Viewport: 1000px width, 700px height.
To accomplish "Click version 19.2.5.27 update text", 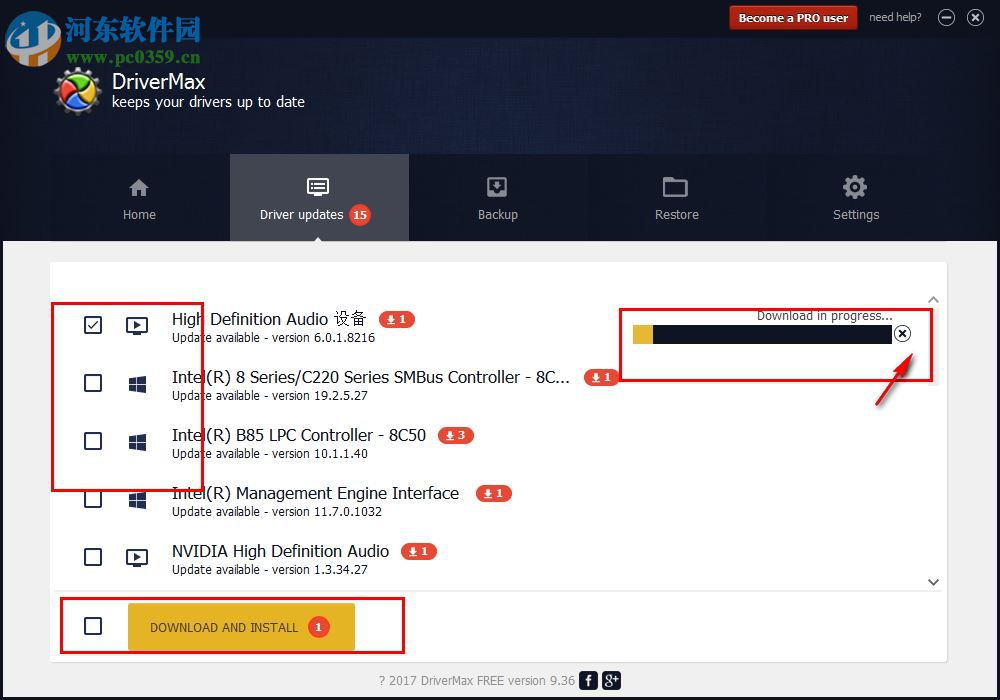I will pyautogui.click(x=270, y=396).
